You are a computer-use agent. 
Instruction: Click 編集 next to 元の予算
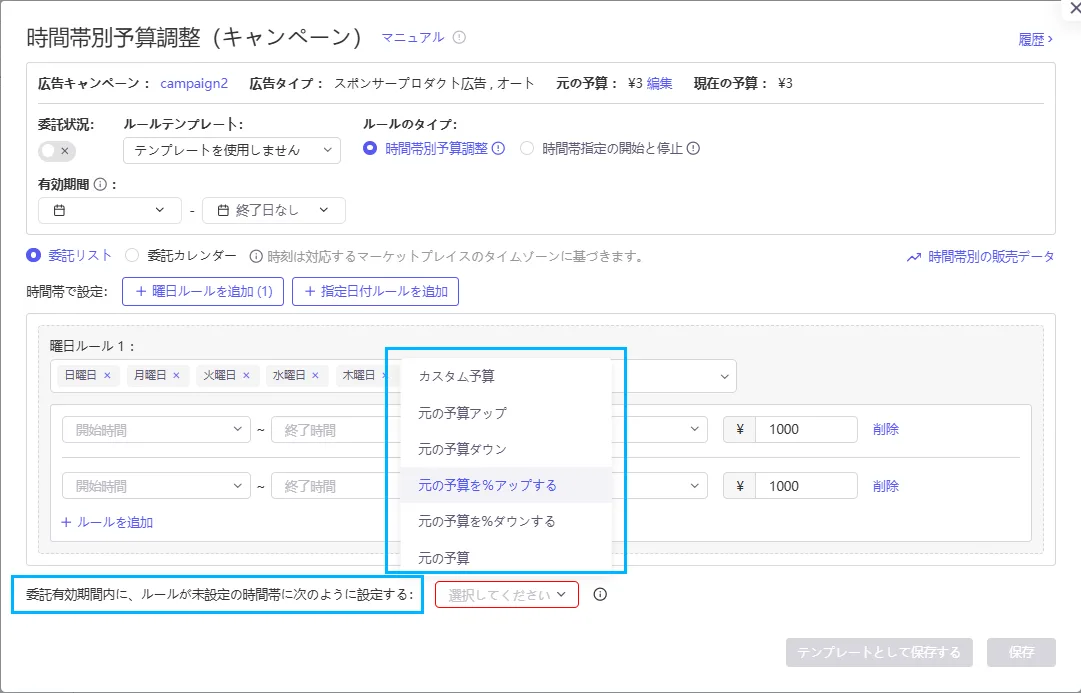pos(659,83)
